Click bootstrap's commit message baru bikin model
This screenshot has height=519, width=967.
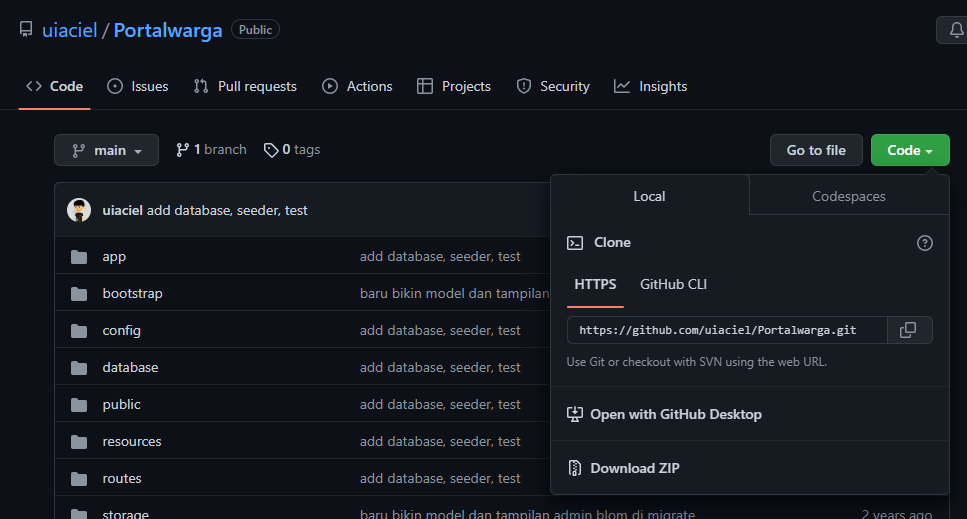click(455, 293)
